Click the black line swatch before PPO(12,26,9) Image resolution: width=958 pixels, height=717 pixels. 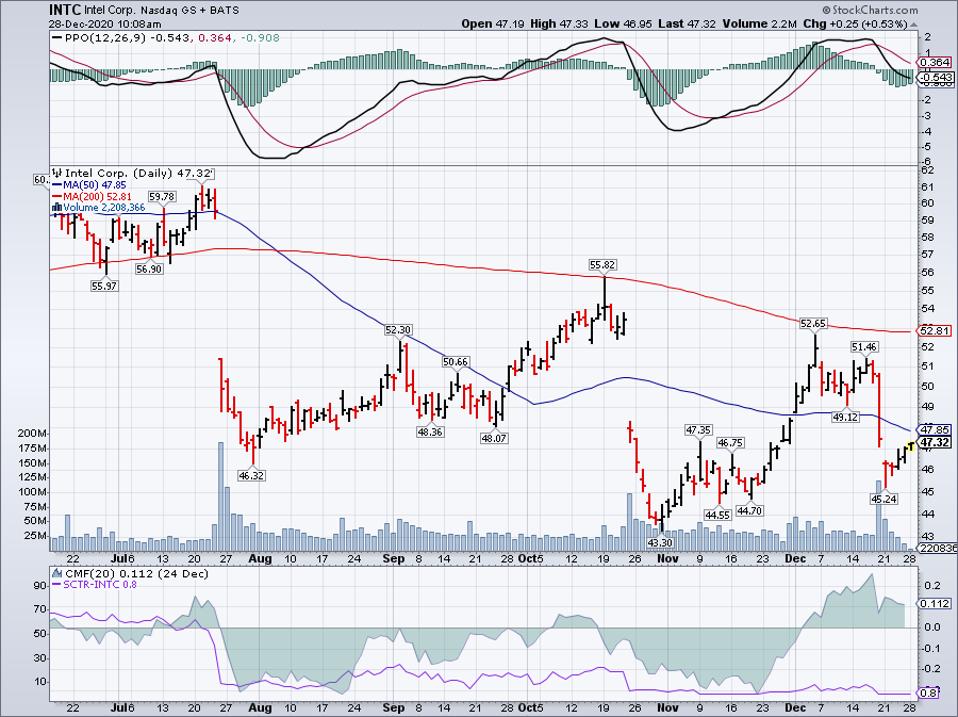point(57,38)
